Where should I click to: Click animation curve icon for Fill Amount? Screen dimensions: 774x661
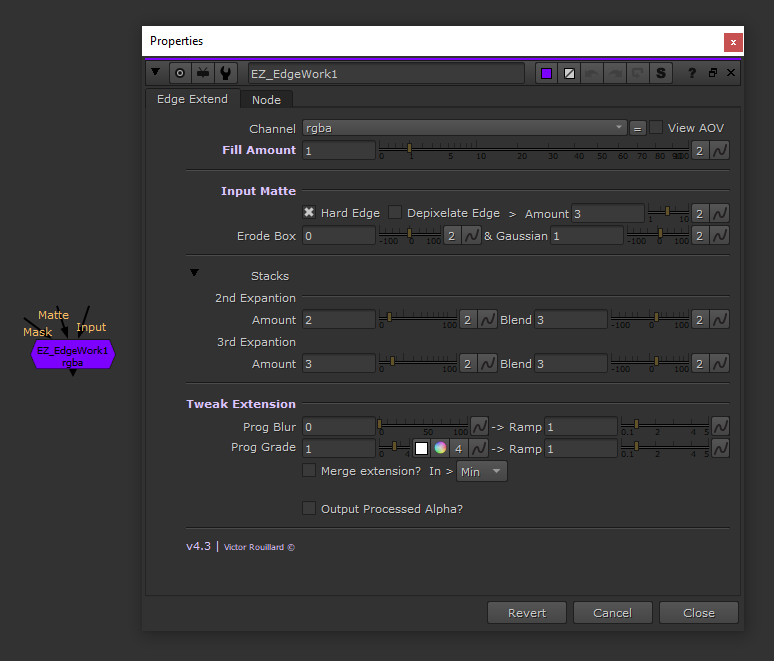coord(720,150)
